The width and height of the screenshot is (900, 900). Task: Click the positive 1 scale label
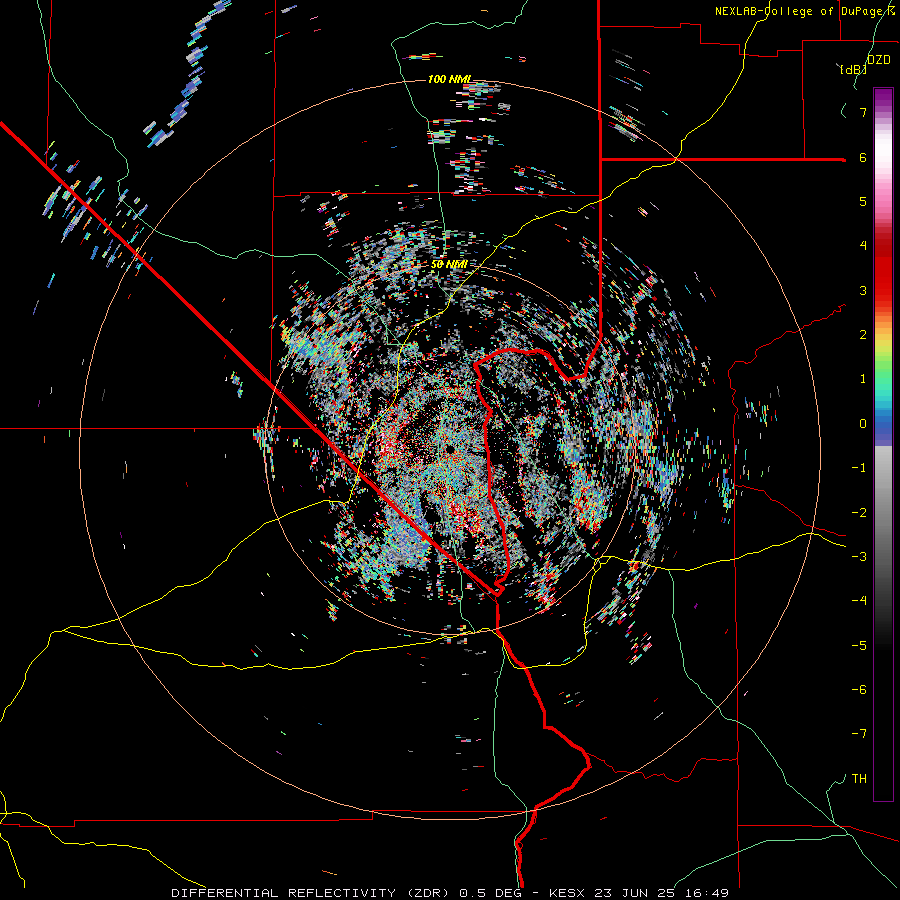tap(863, 379)
